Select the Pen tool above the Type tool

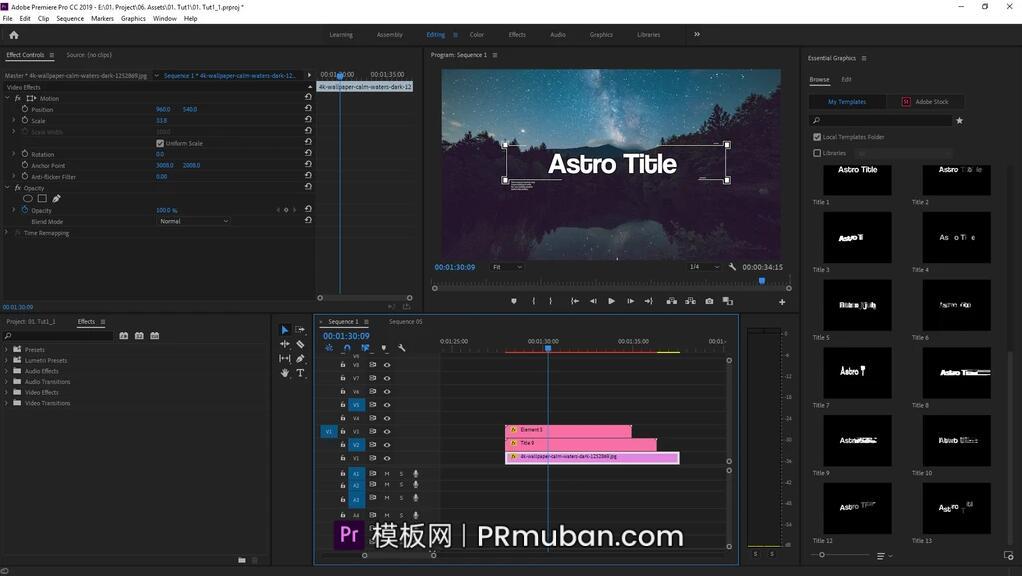point(300,359)
